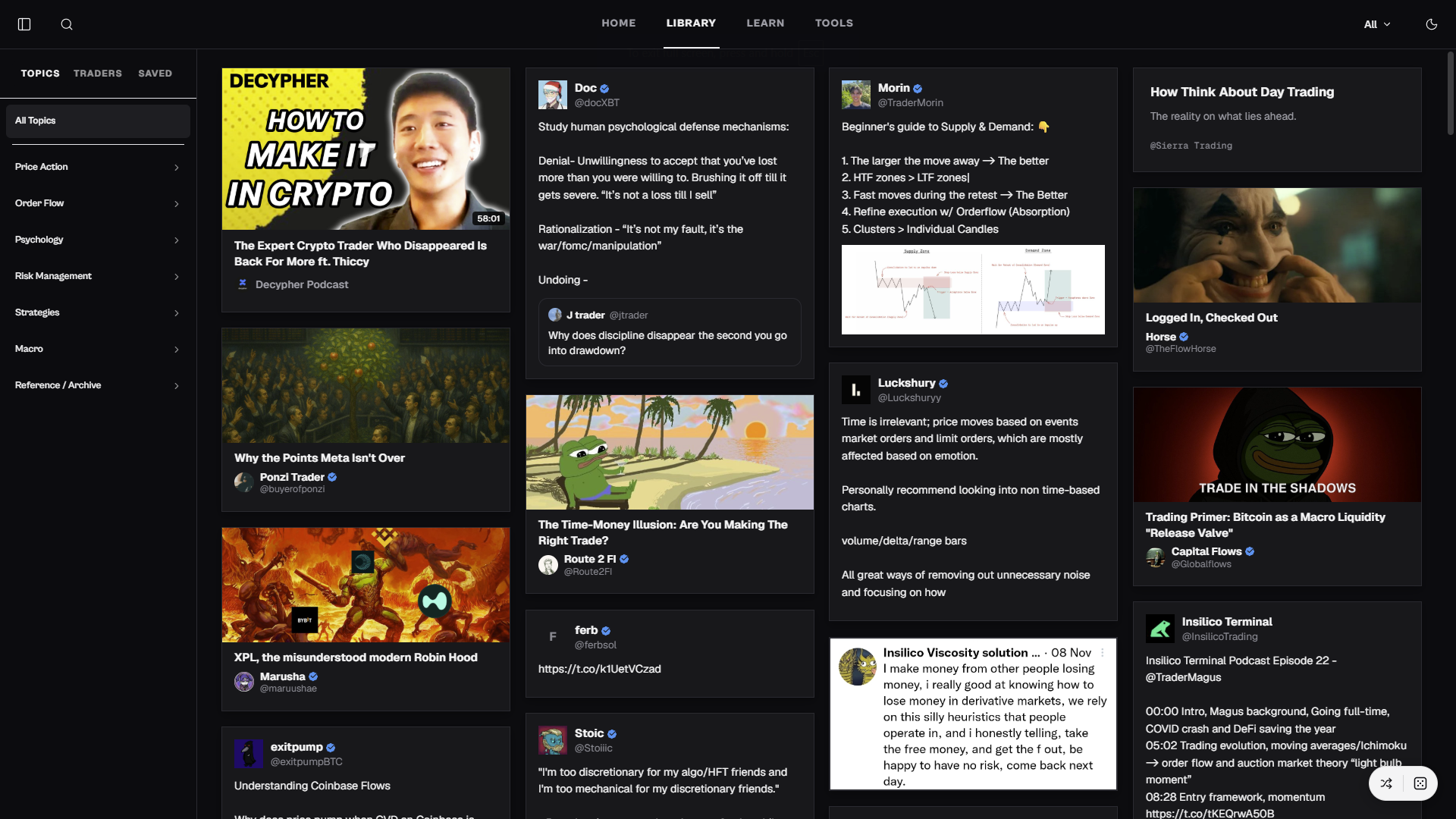The image size is (1456, 819).
Task: Open ferb's t.co link
Action: click(600, 669)
